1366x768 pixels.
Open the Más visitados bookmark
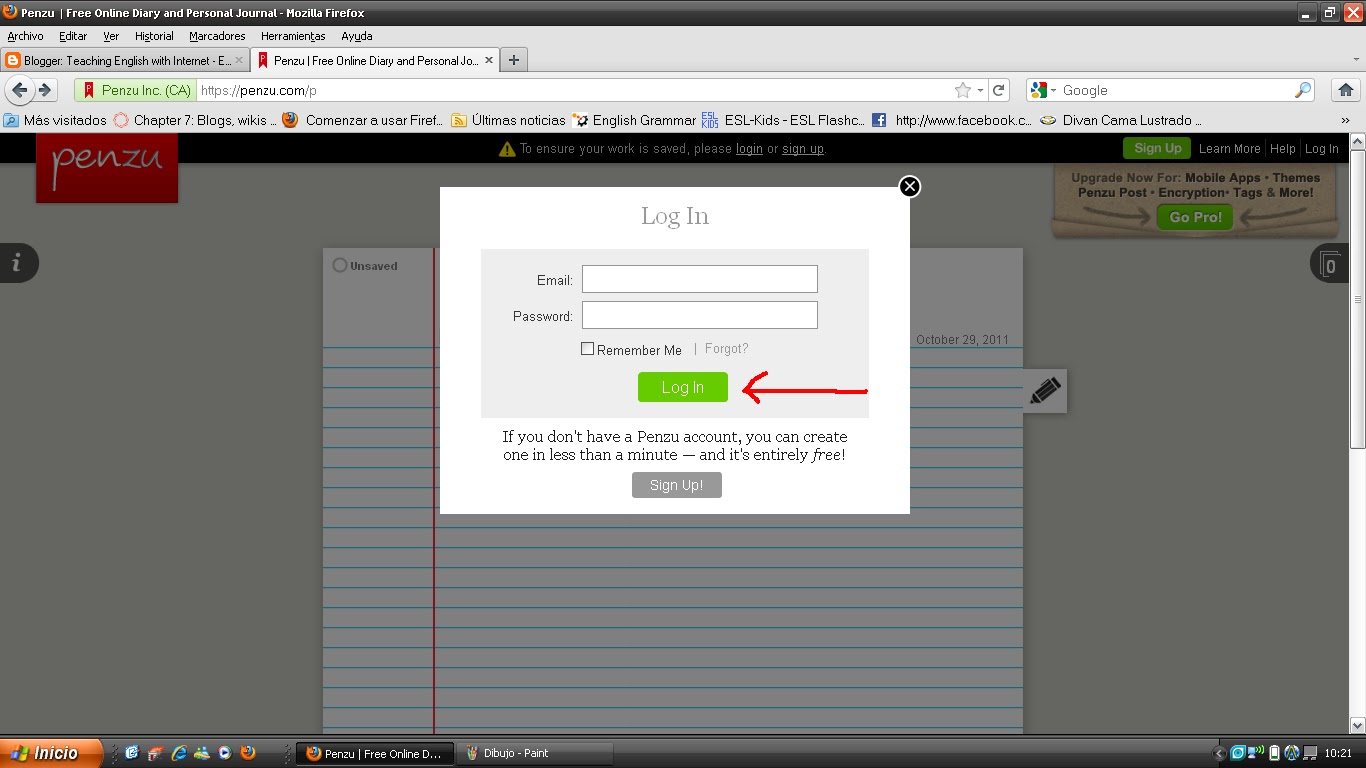(x=55, y=120)
